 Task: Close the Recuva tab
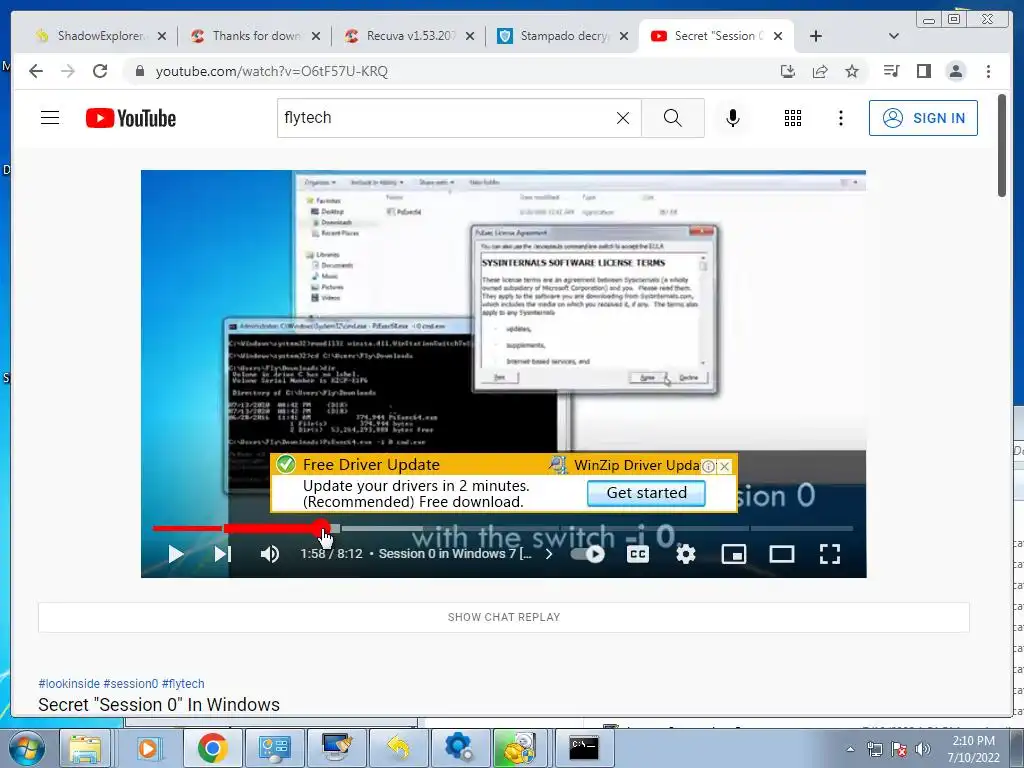tap(470, 36)
